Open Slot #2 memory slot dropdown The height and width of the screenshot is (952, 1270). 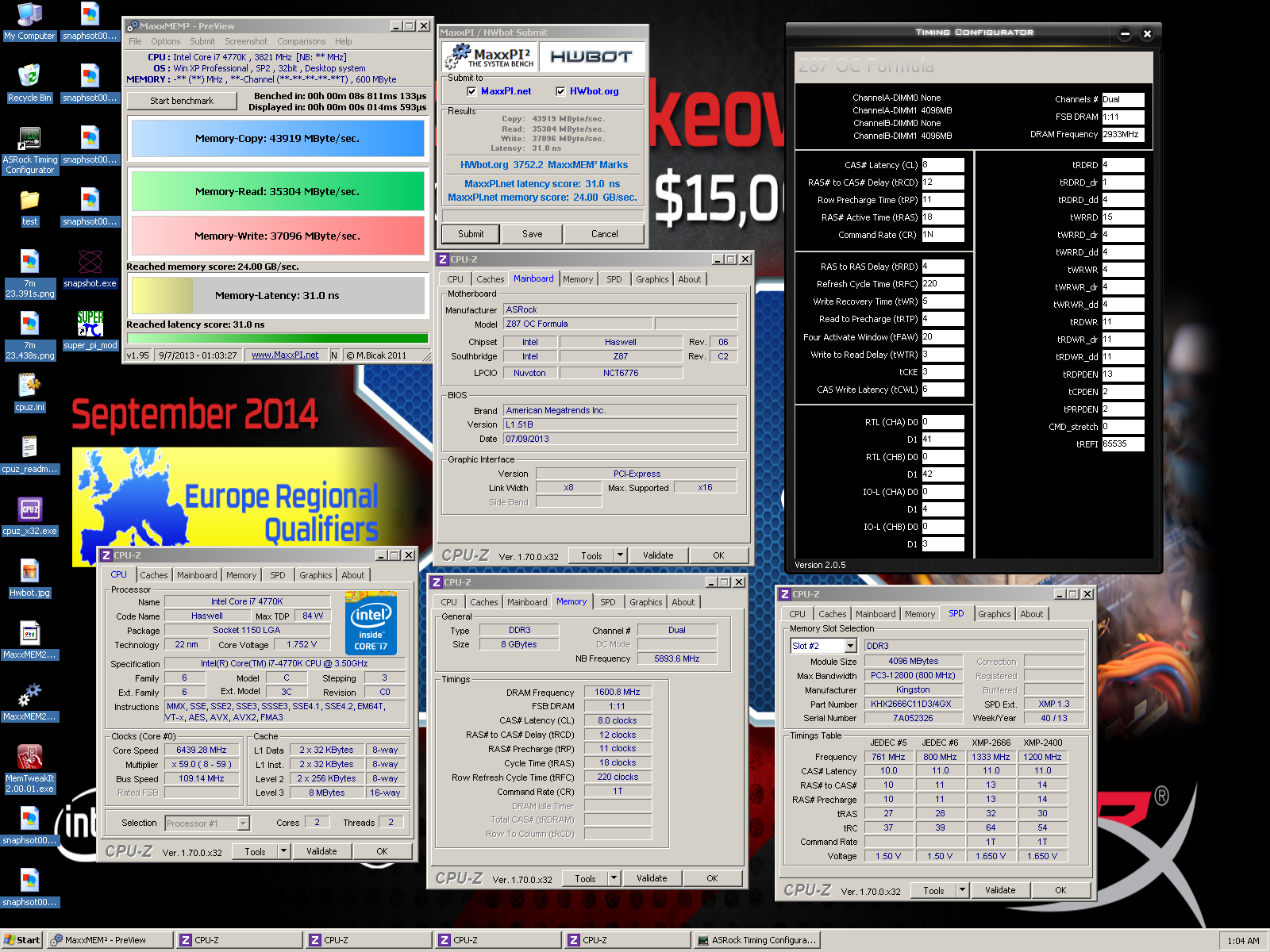tap(851, 646)
